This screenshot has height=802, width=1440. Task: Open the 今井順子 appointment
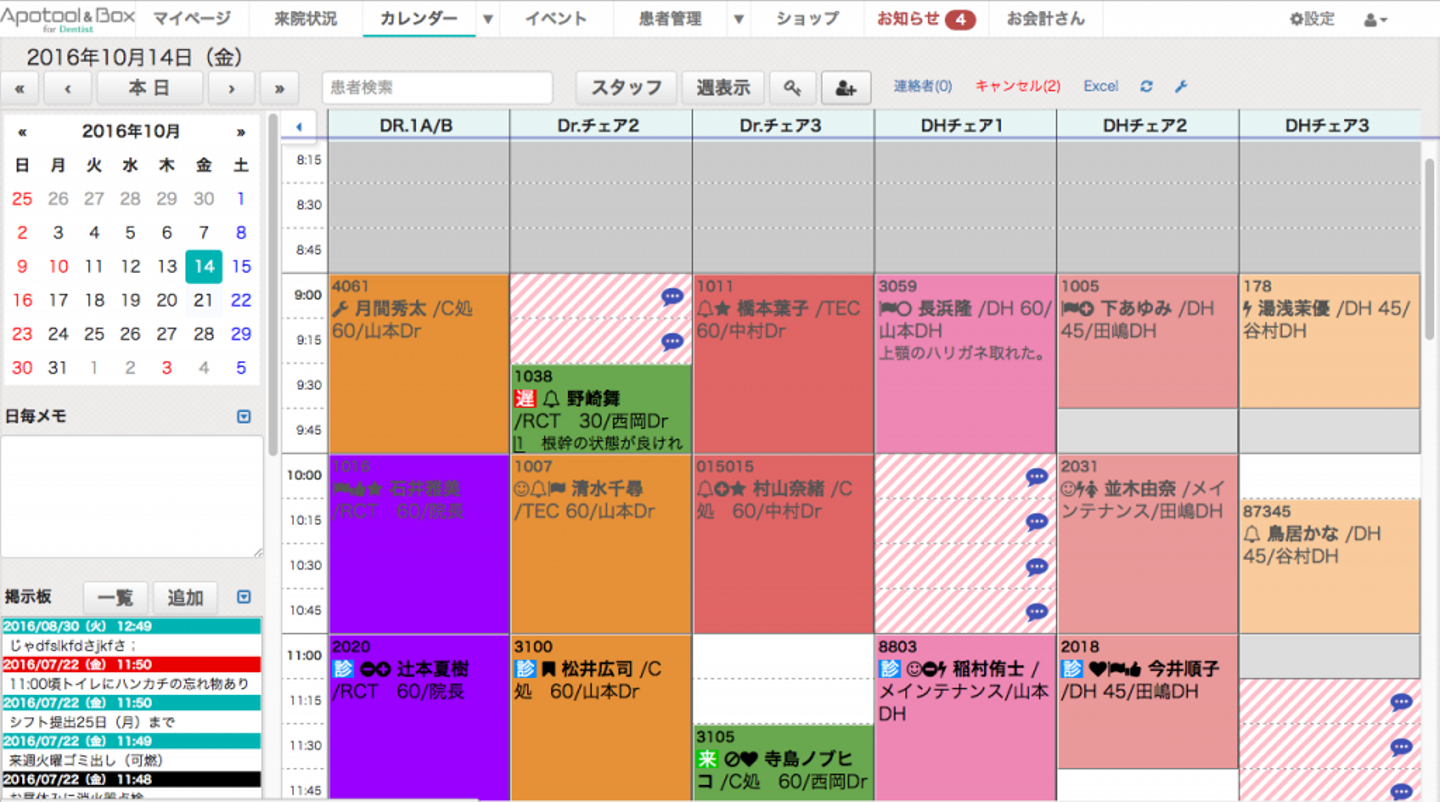(x=1147, y=702)
